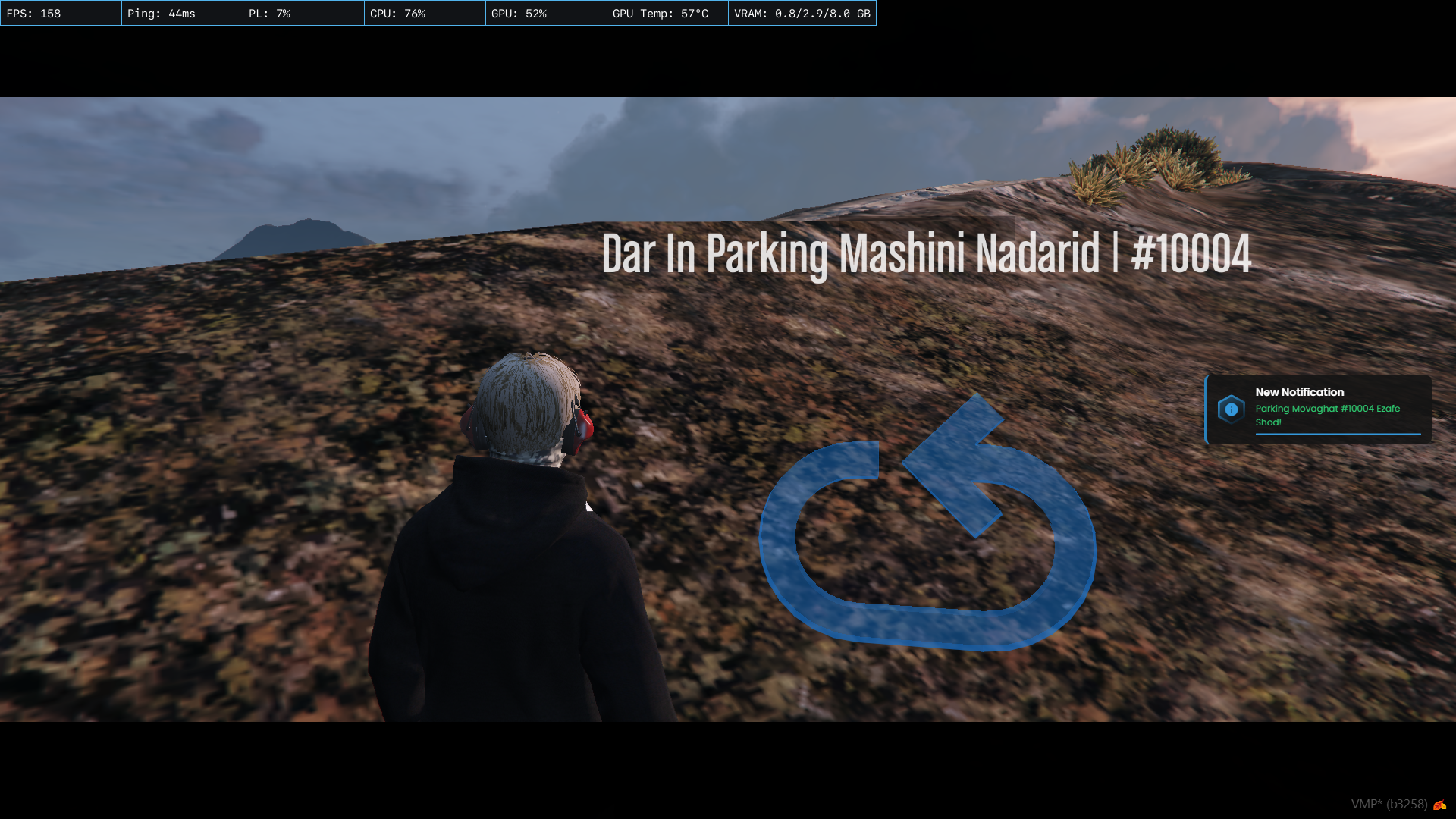The height and width of the screenshot is (819, 1456).
Task: Click the PL: 7% readout
Action: [x=303, y=13]
